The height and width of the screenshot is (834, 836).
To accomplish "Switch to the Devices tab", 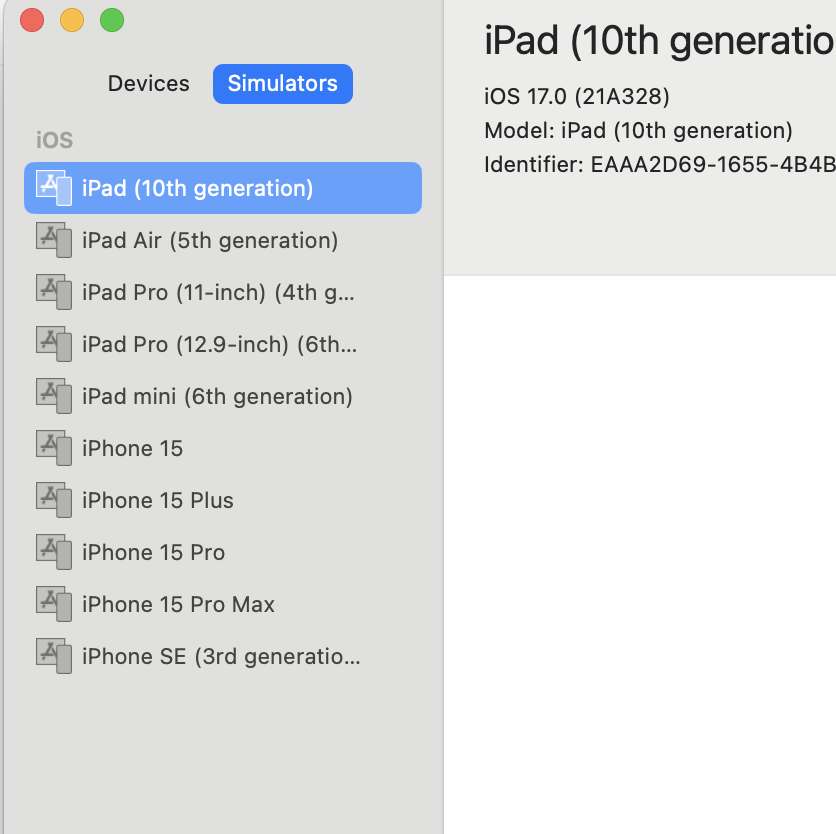I will (x=148, y=84).
